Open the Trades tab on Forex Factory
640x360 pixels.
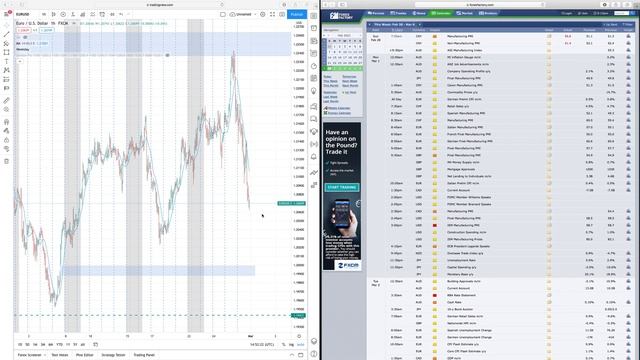point(398,13)
